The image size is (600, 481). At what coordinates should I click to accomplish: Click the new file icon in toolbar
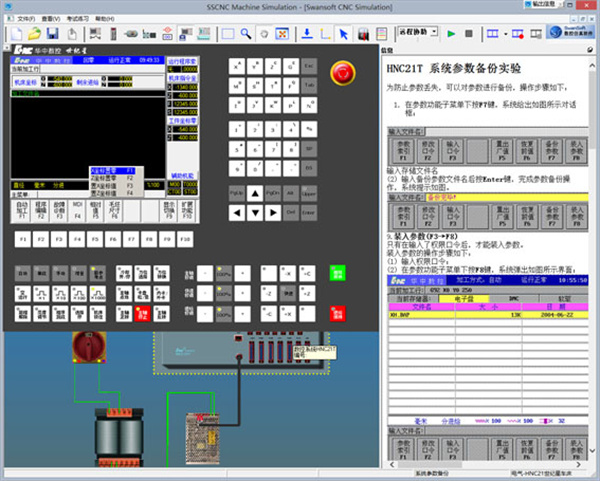(19, 34)
